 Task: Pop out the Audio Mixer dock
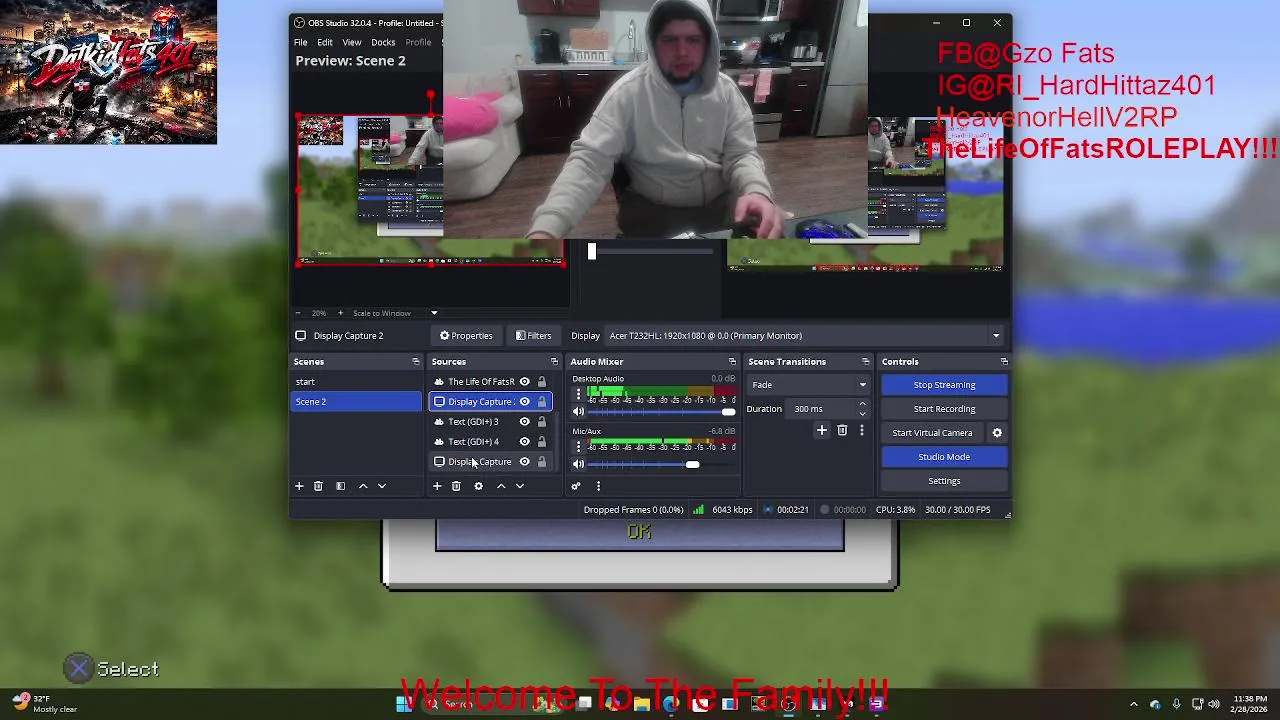pyautogui.click(x=732, y=362)
